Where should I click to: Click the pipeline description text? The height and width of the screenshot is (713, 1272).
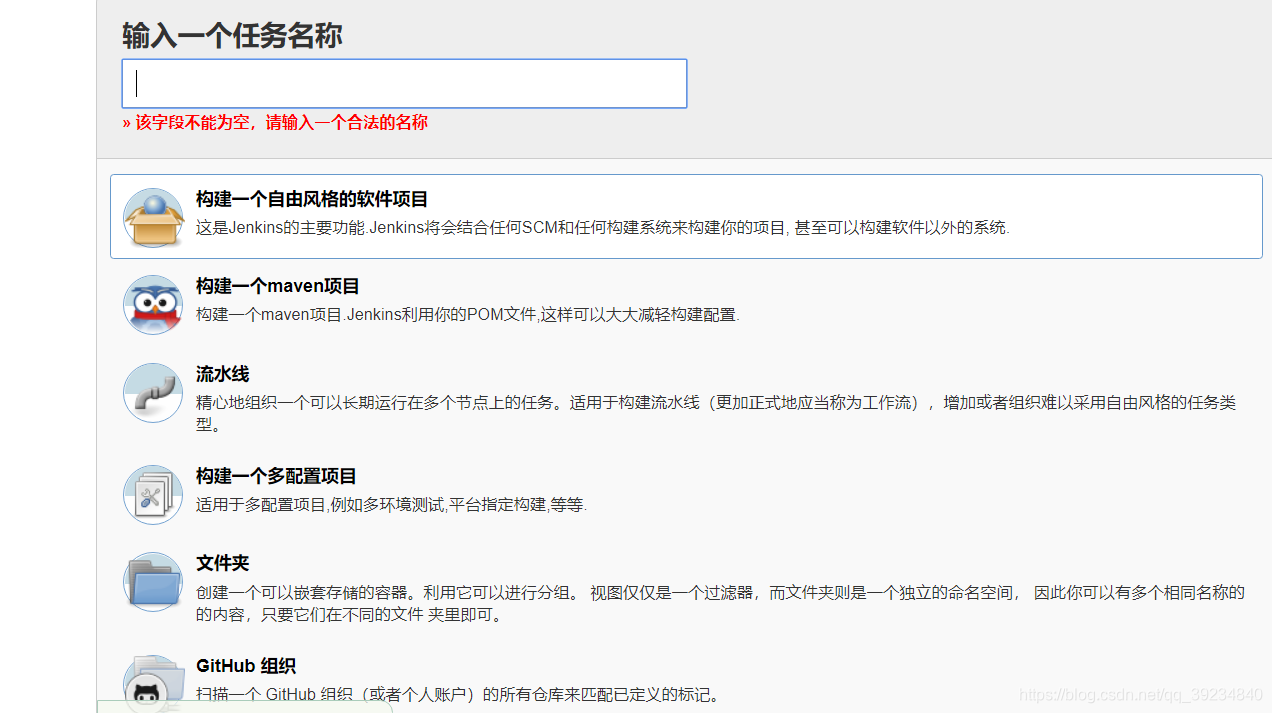[x=716, y=413]
